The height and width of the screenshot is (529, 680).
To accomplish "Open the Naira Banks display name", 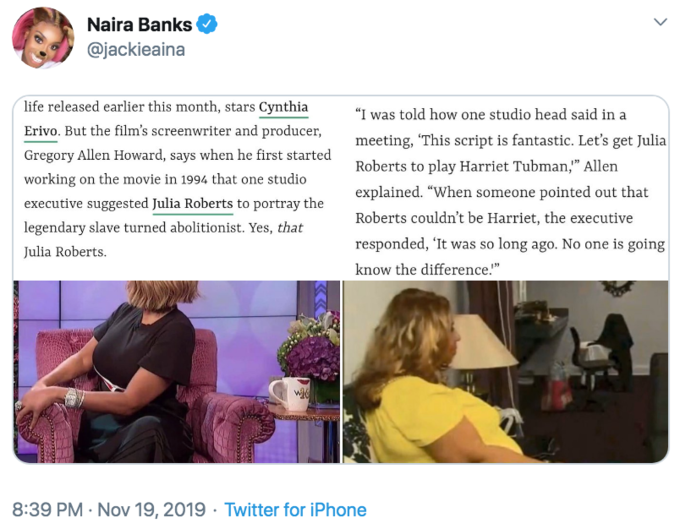I will [139, 24].
